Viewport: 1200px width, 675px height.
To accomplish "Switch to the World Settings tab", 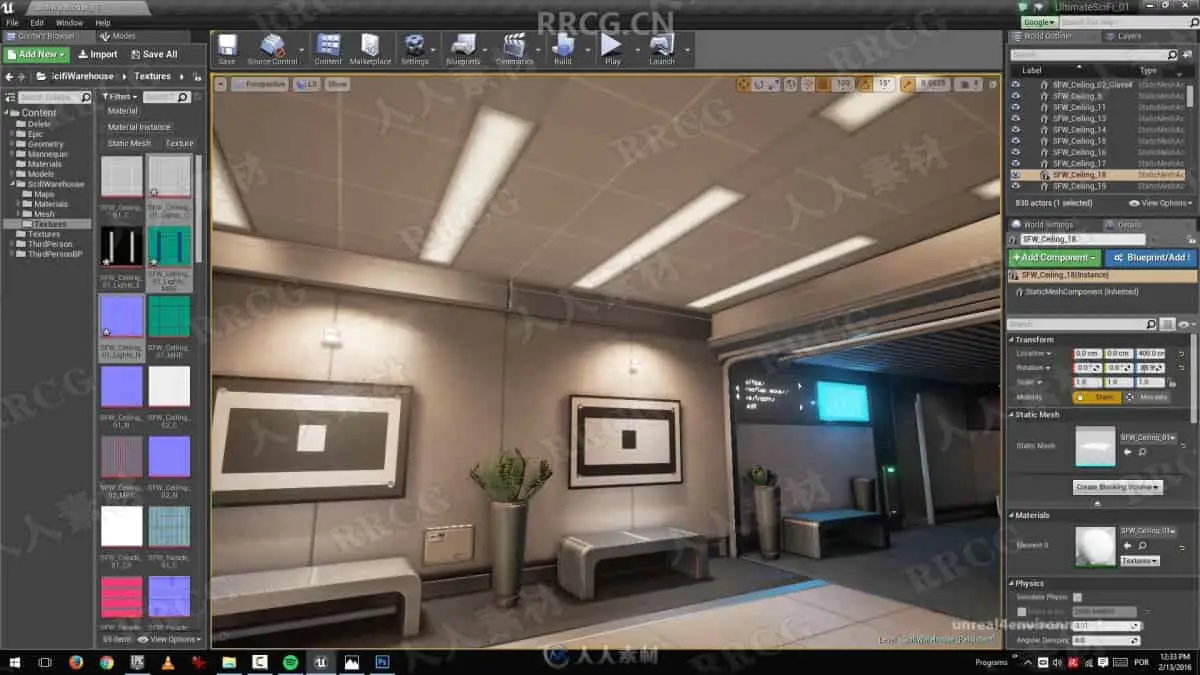I will (x=1047, y=225).
